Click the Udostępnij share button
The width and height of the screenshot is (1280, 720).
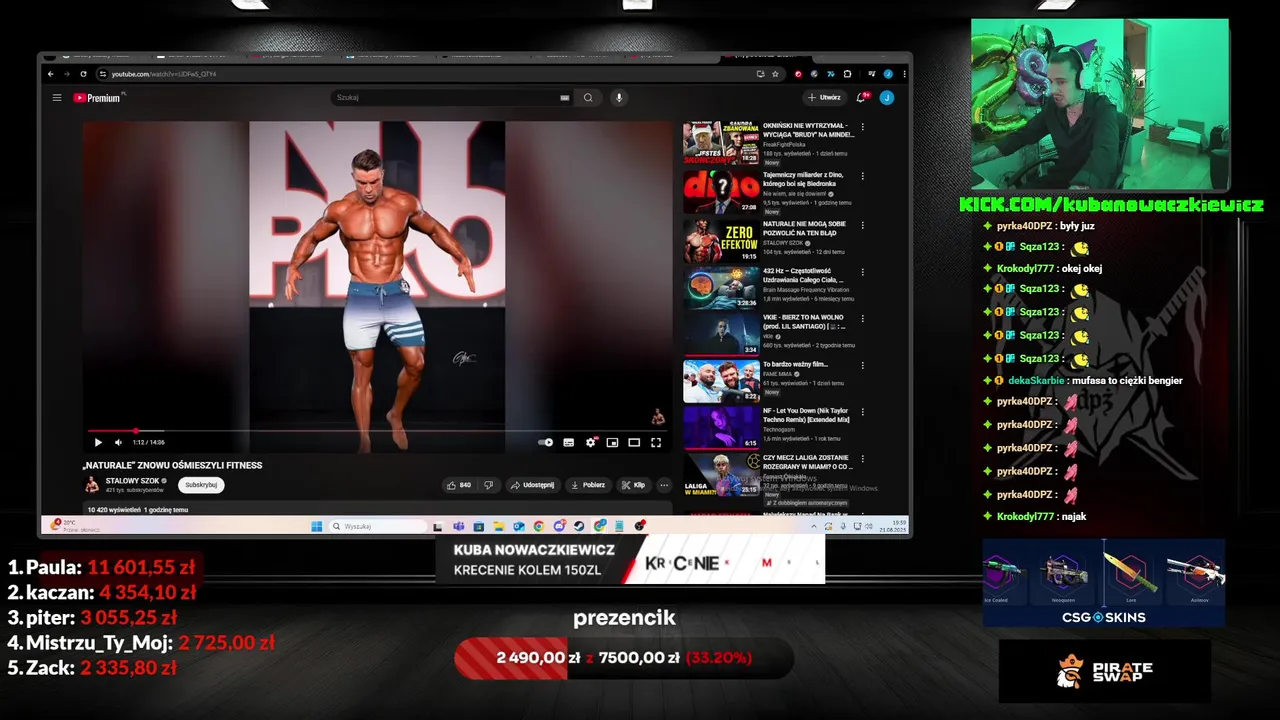coord(532,485)
